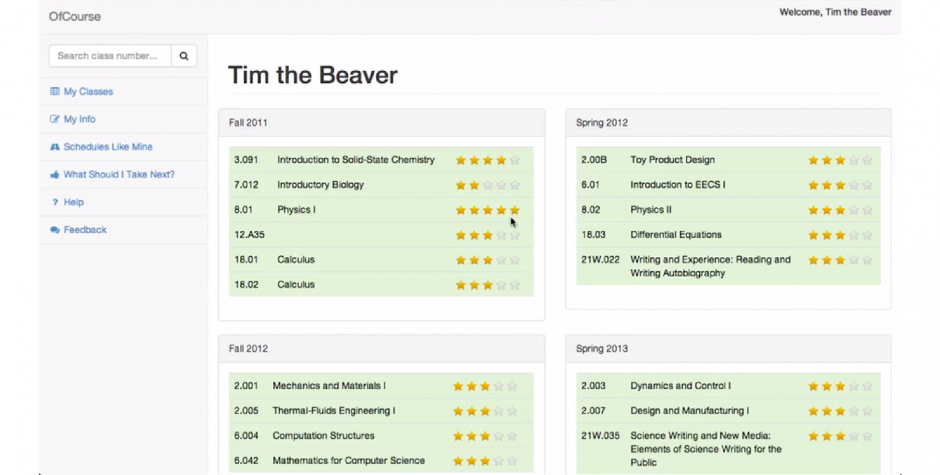The width and height of the screenshot is (940, 475).
Task: Open the Feedback link in sidebar
Action: point(85,230)
